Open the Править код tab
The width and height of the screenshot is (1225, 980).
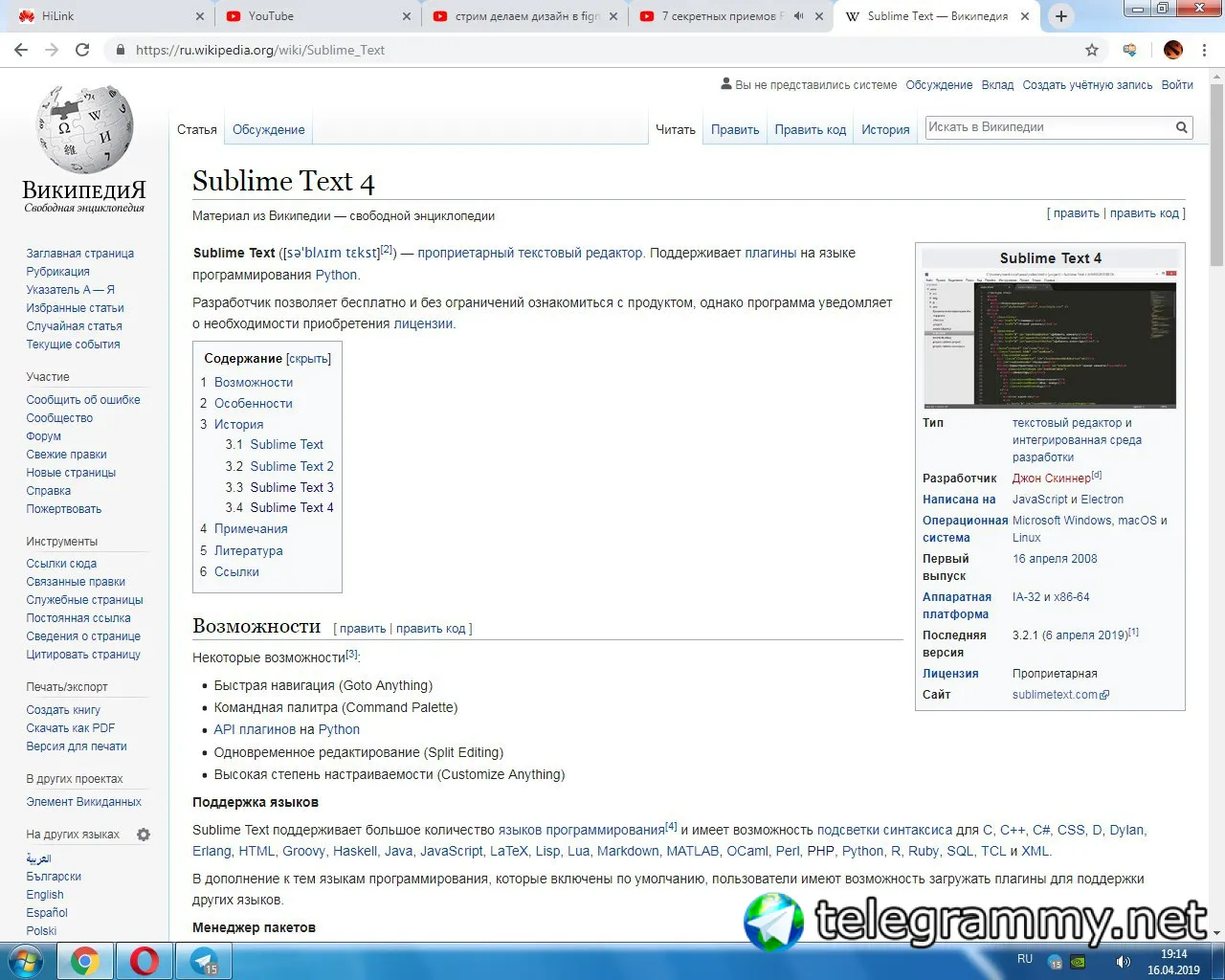tap(811, 129)
